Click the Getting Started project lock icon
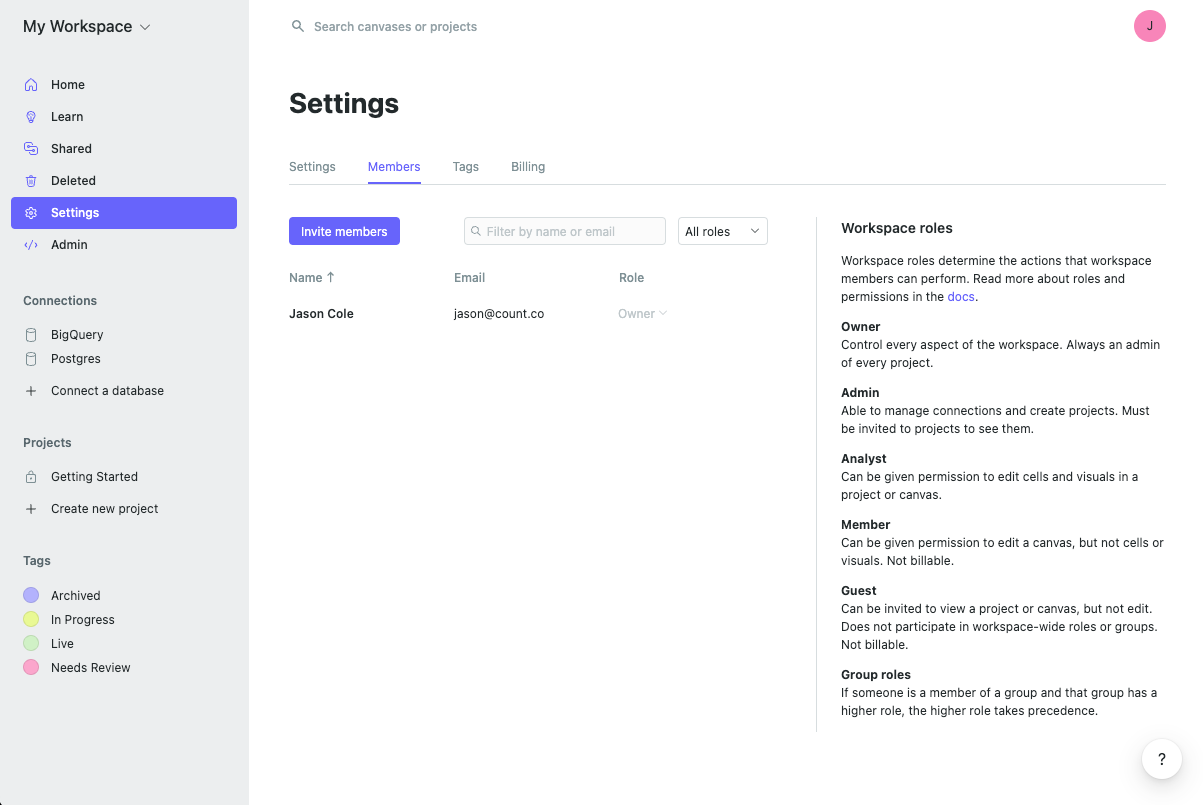1203x805 pixels. pyautogui.click(x=31, y=477)
